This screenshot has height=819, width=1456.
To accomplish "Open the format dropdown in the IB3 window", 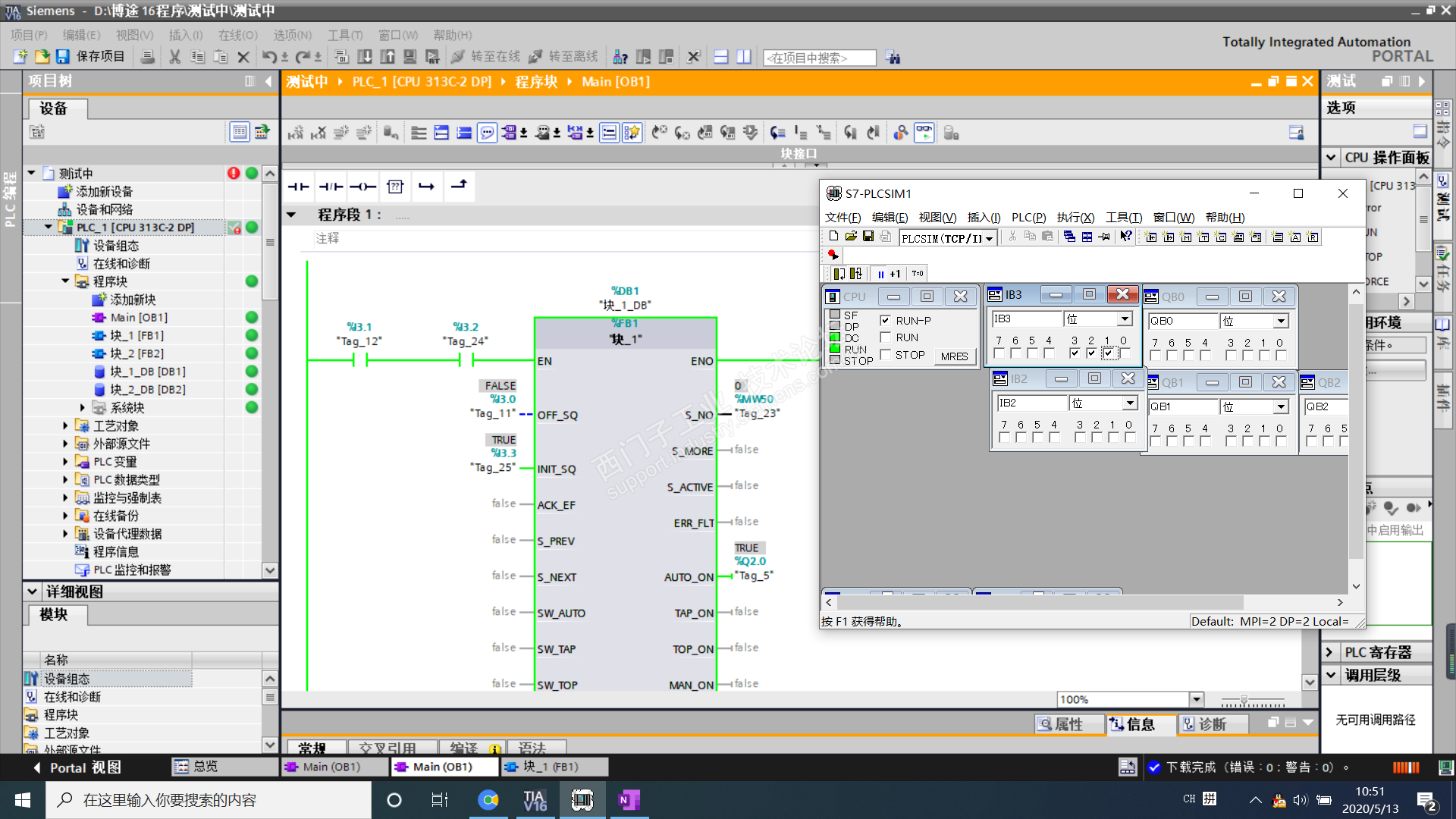I will pyautogui.click(x=1125, y=319).
